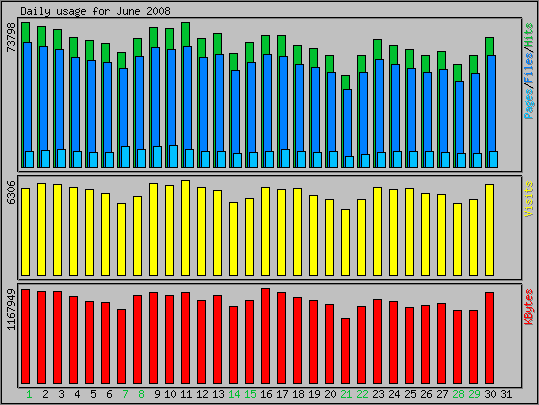The width and height of the screenshot is (539, 405).
Task: Select the day 27 axis label
Action: pyautogui.click(x=442, y=394)
